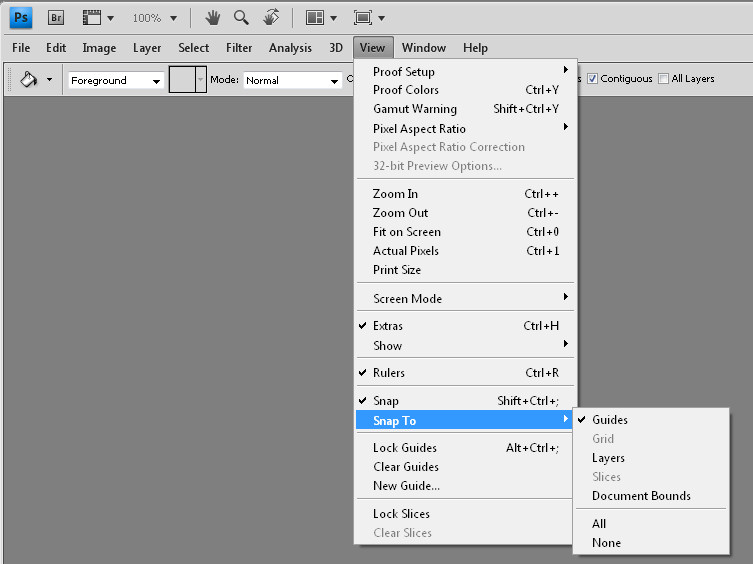
Task: Expand the Proof Setup submenu
Action: [465, 71]
